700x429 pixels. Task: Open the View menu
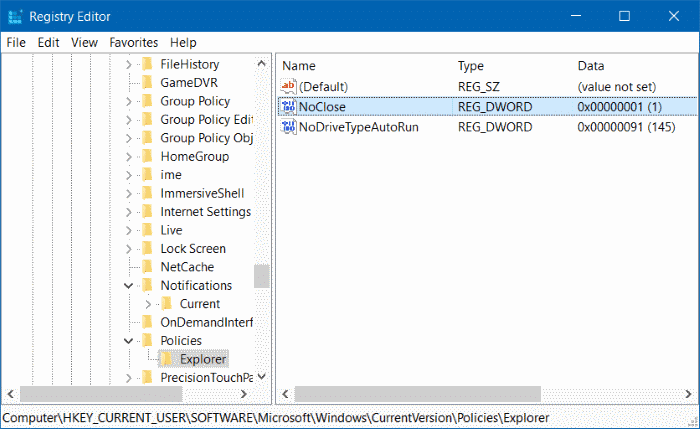point(84,42)
